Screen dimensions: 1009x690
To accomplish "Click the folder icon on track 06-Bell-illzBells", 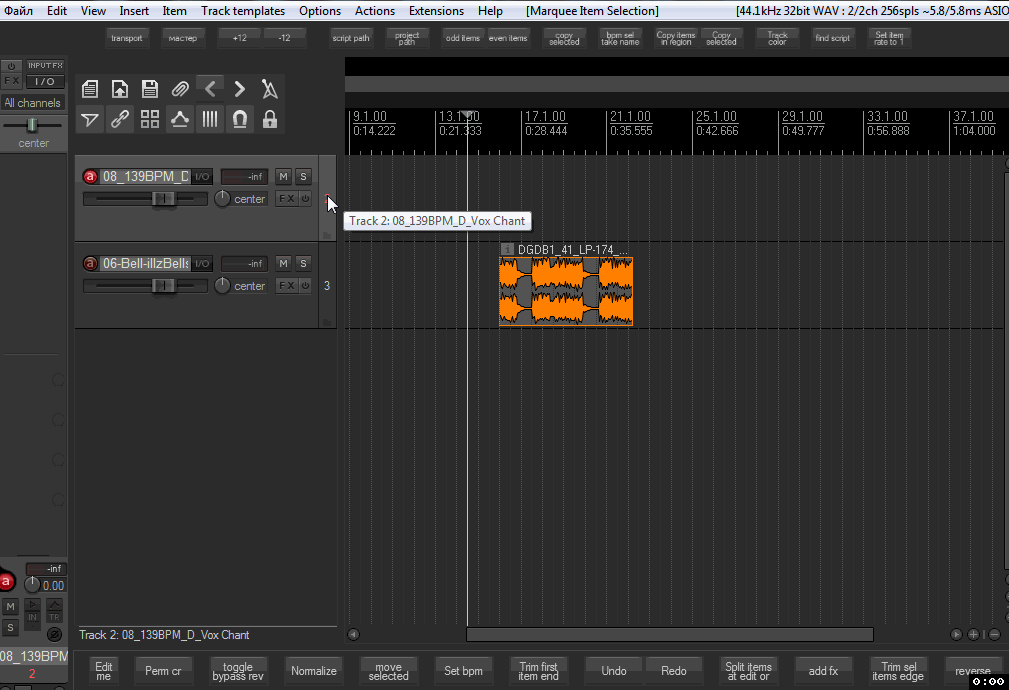I will [x=327, y=322].
